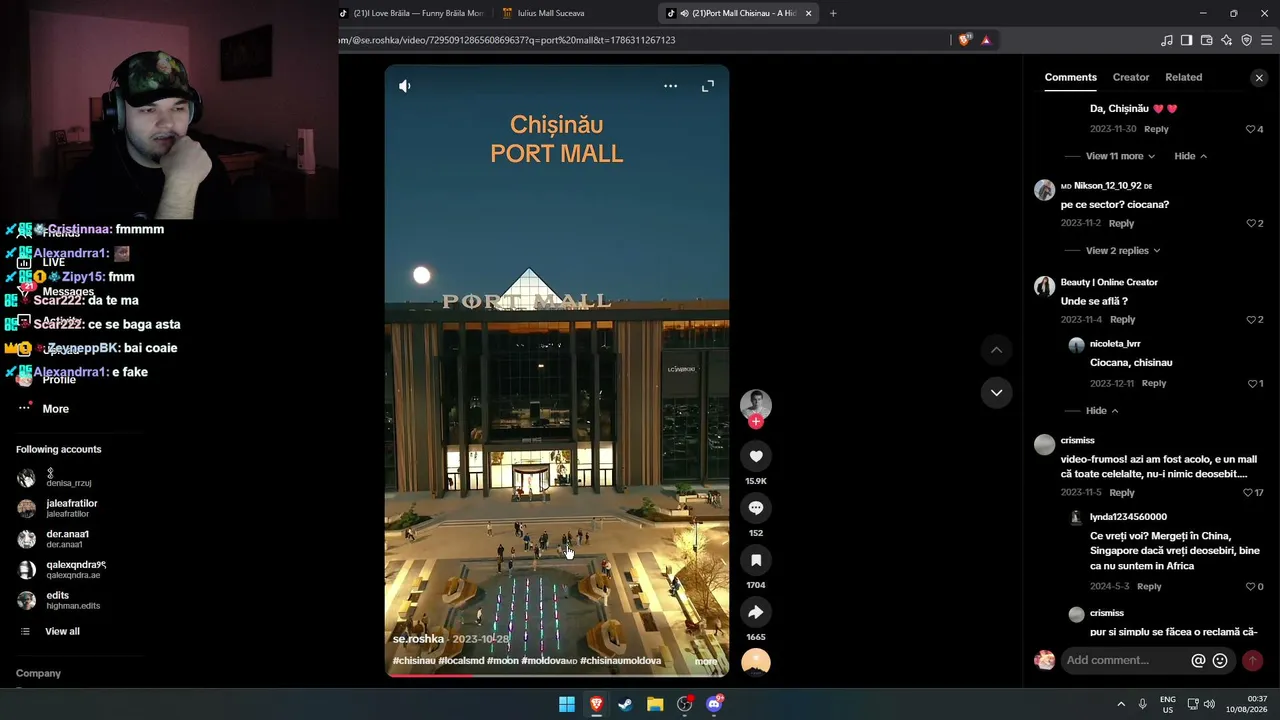
Task: Open the se.roshka creator avatar
Action: click(x=755, y=404)
